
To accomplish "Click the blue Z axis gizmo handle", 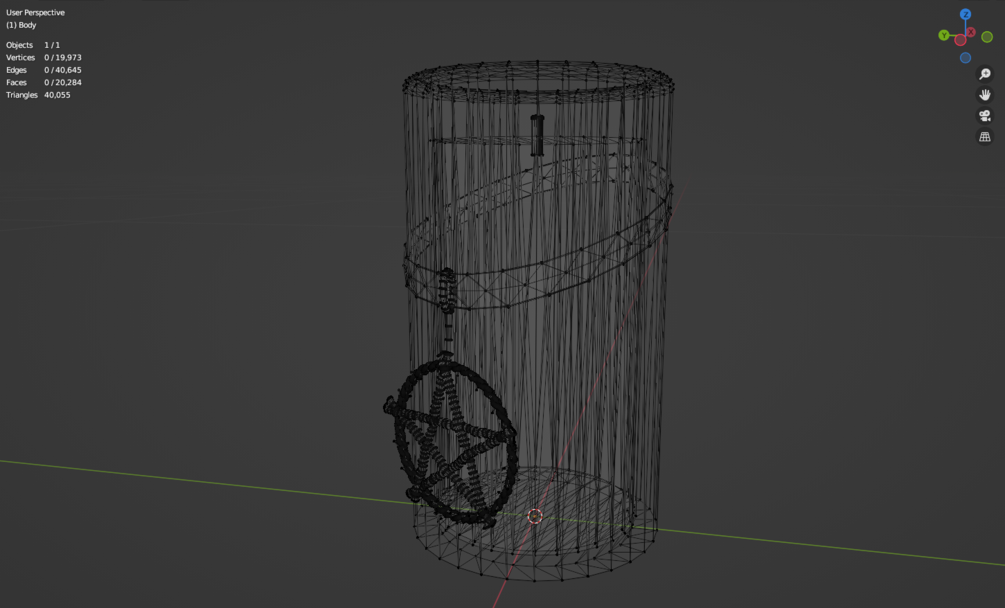I will pyautogui.click(x=965, y=14).
